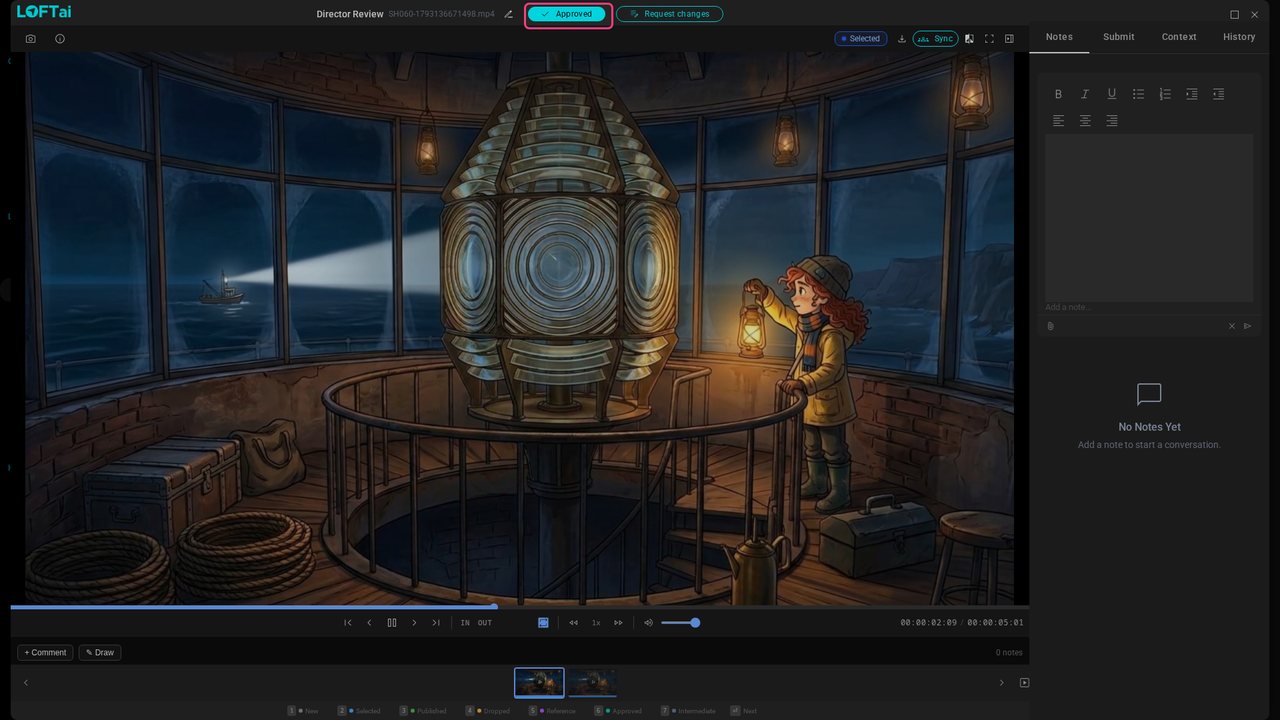Open the Selected status dropdown

pos(861,39)
